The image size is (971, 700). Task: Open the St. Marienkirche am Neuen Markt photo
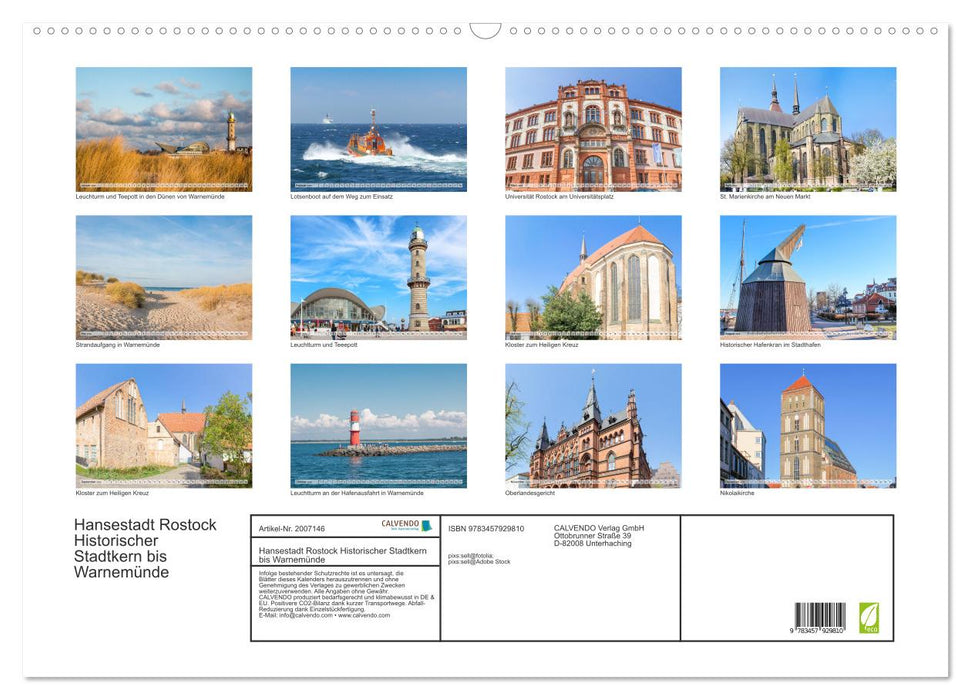coord(807,128)
